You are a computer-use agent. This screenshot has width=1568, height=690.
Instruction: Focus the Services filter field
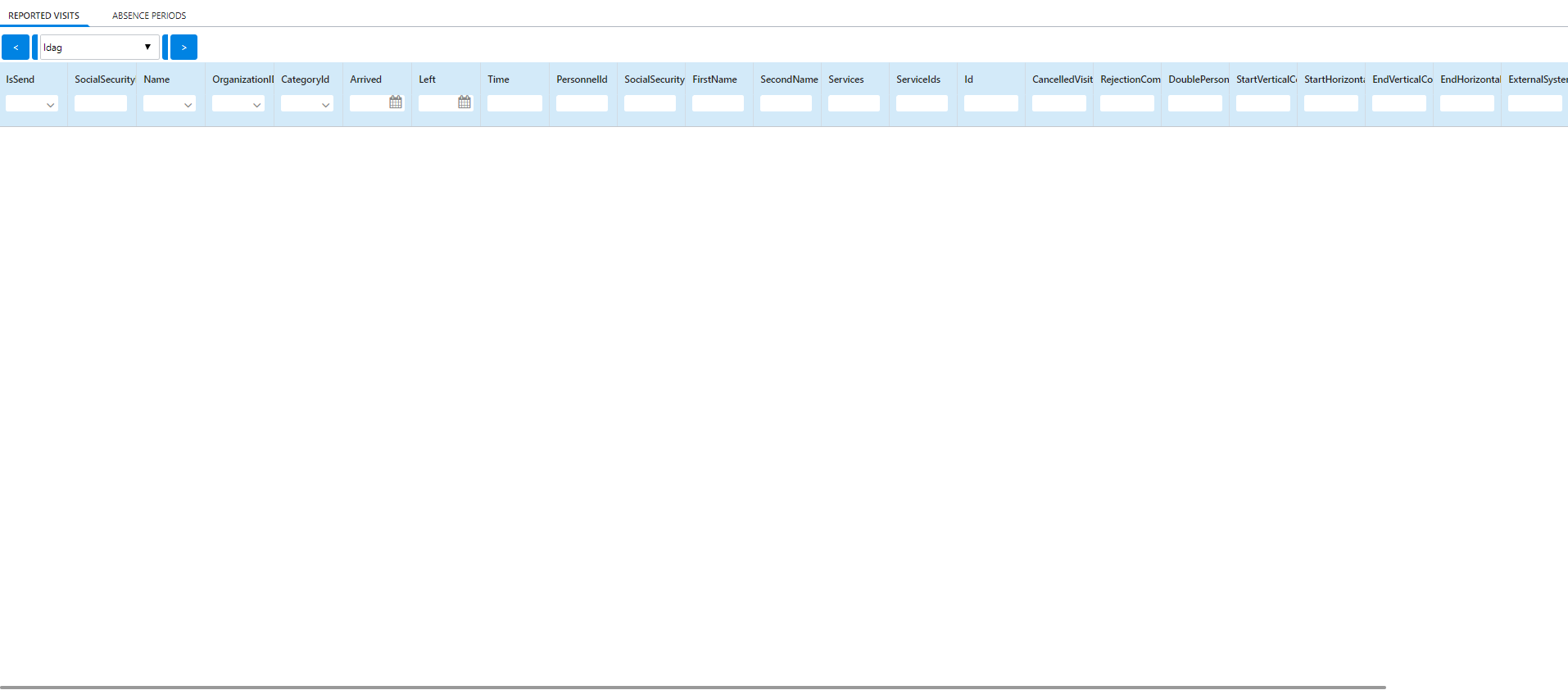click(854, 103)
